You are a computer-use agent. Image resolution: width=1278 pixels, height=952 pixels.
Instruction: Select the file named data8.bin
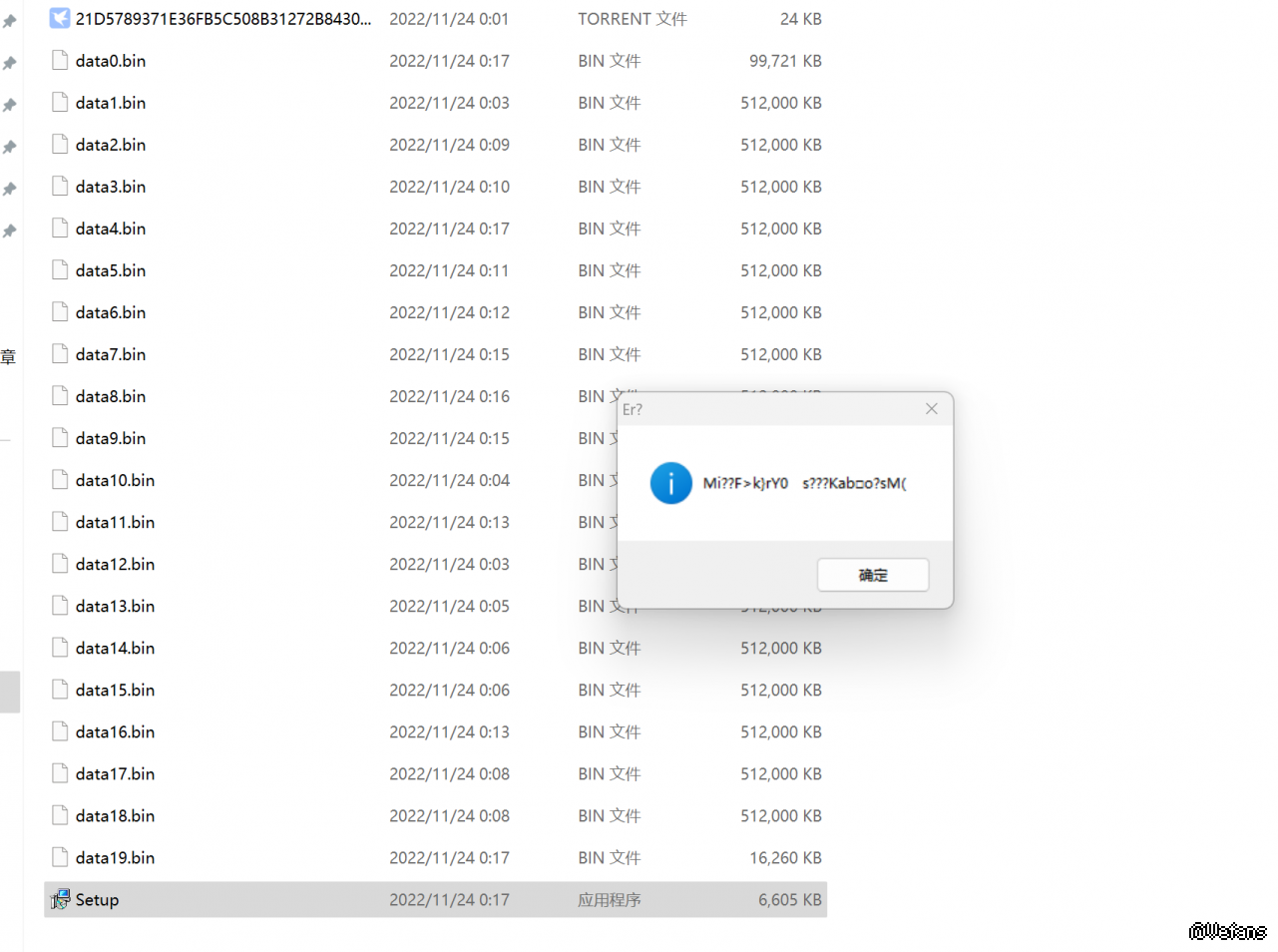pos(111,396)
